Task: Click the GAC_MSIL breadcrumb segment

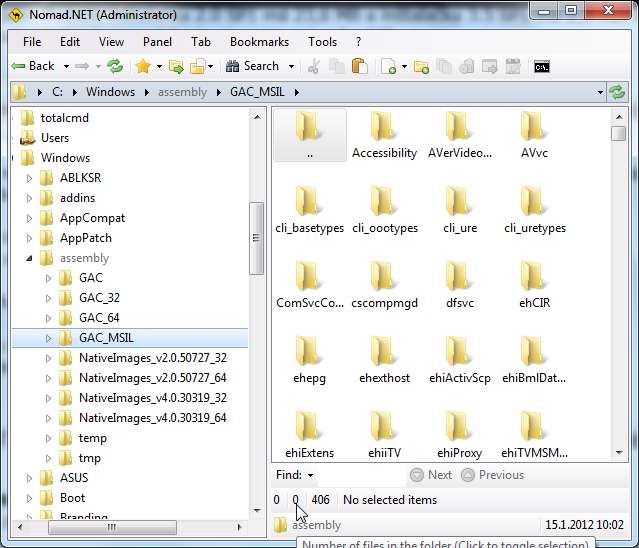Action: [257, 92]
